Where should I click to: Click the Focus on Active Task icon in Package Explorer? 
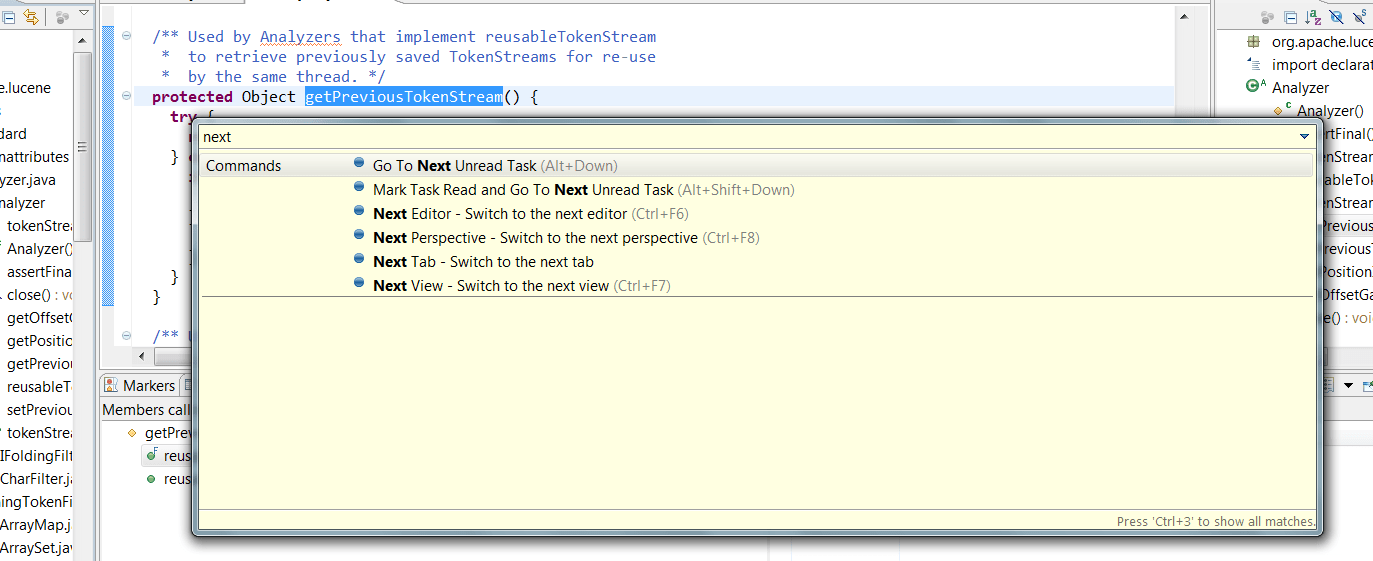point(62,17)
